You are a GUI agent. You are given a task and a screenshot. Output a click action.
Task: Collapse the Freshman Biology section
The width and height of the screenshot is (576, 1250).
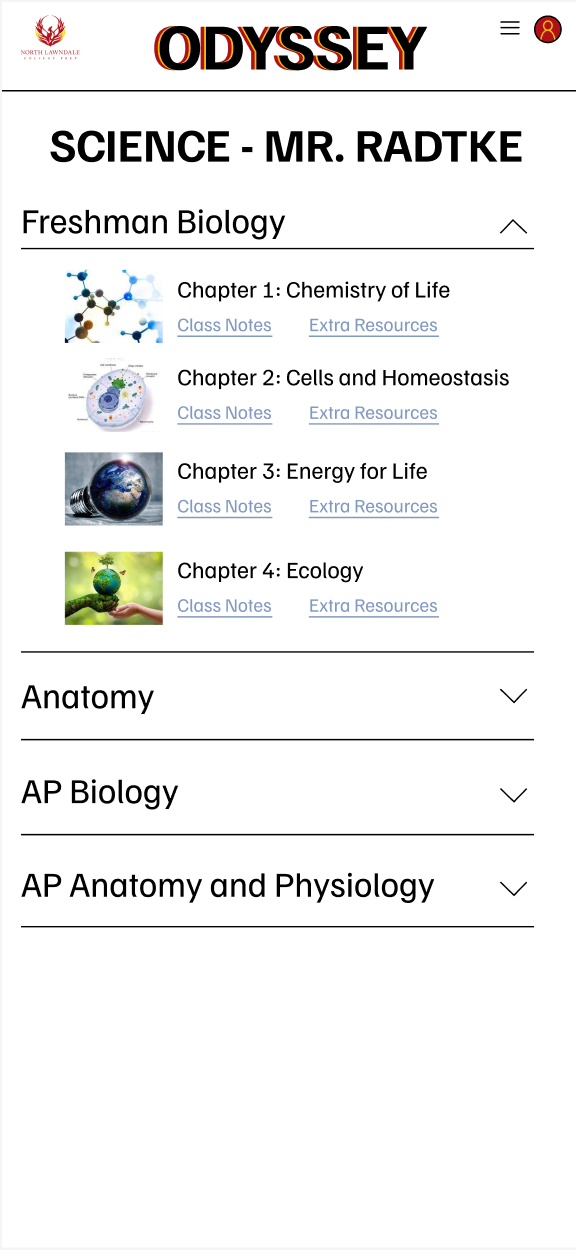[x=513, y=226]
